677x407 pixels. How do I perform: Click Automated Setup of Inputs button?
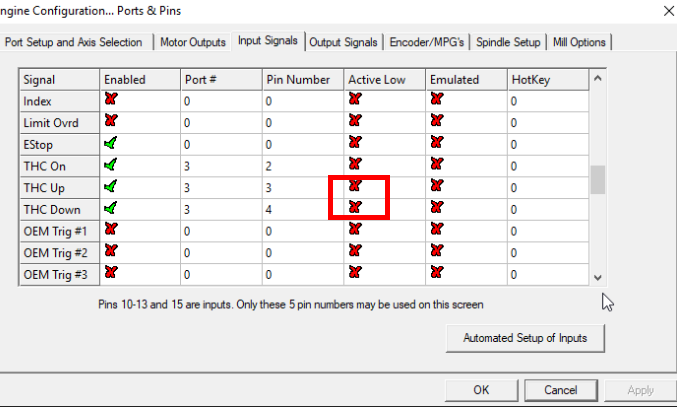click(524, 338)
